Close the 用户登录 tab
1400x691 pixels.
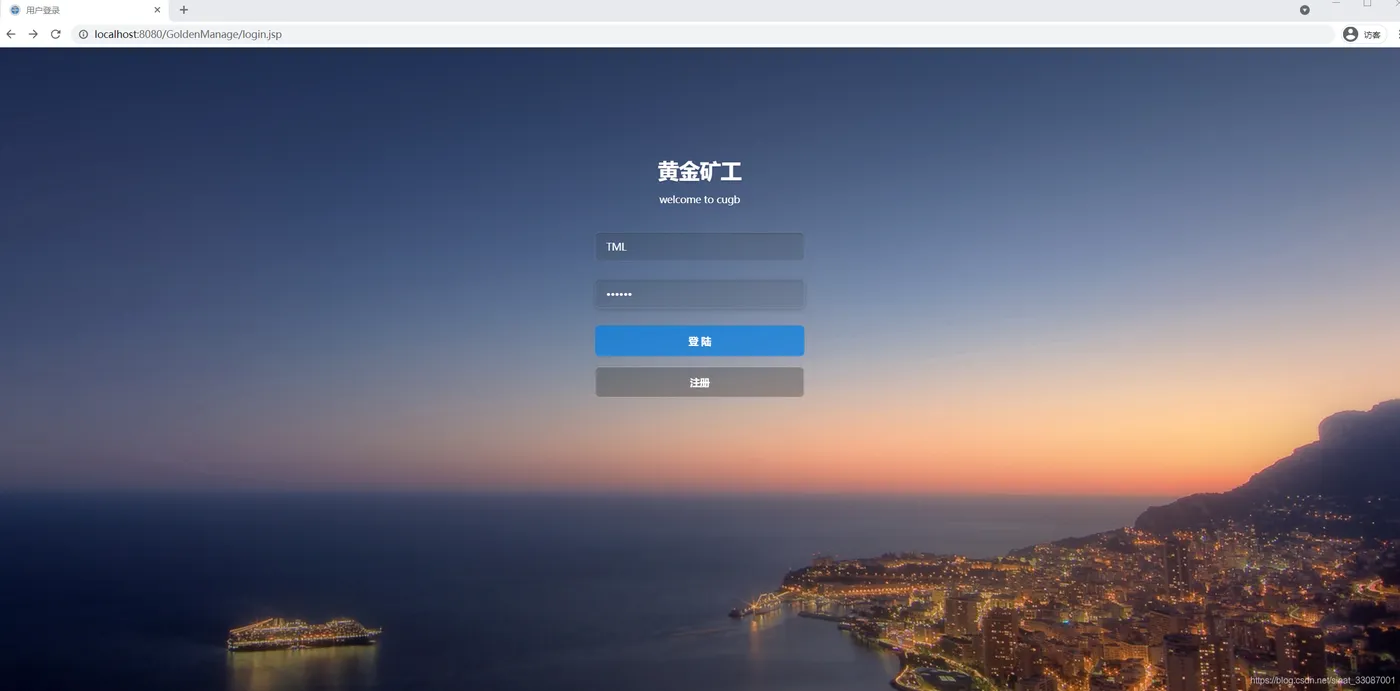[157, 10]
